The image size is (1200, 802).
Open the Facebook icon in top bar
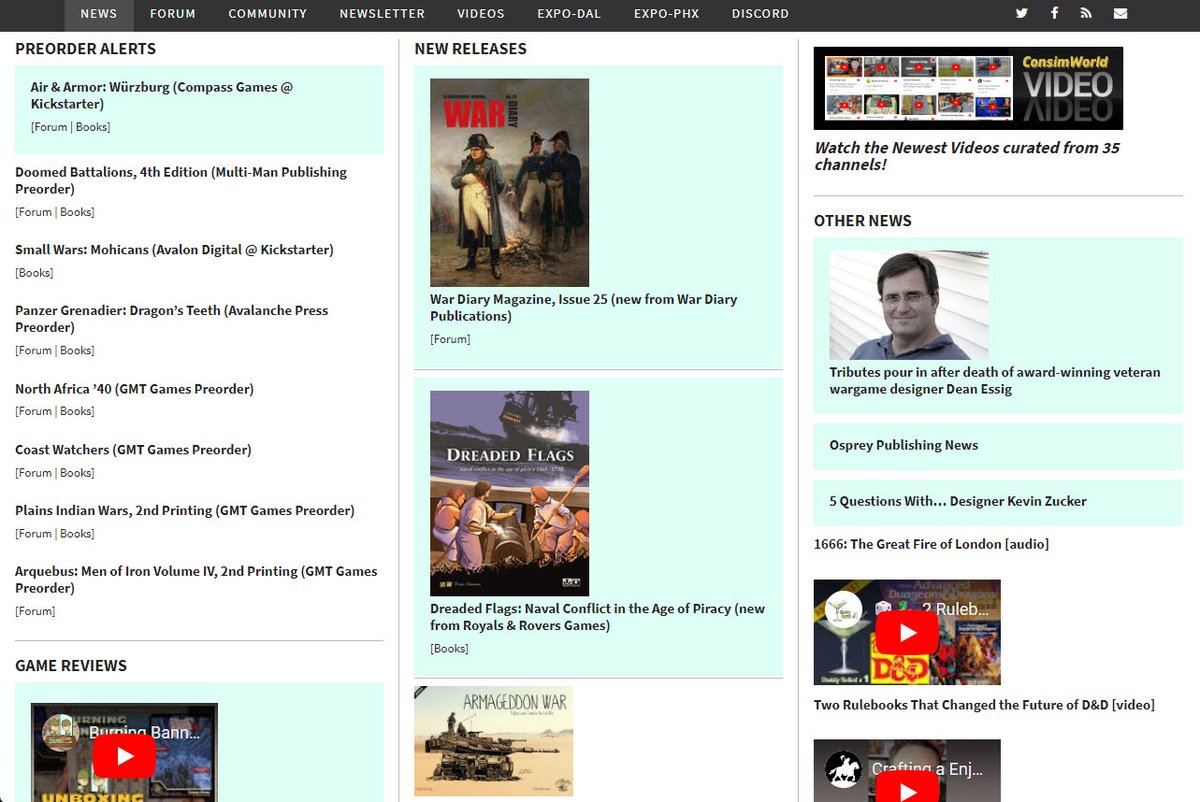point(1054,13)
